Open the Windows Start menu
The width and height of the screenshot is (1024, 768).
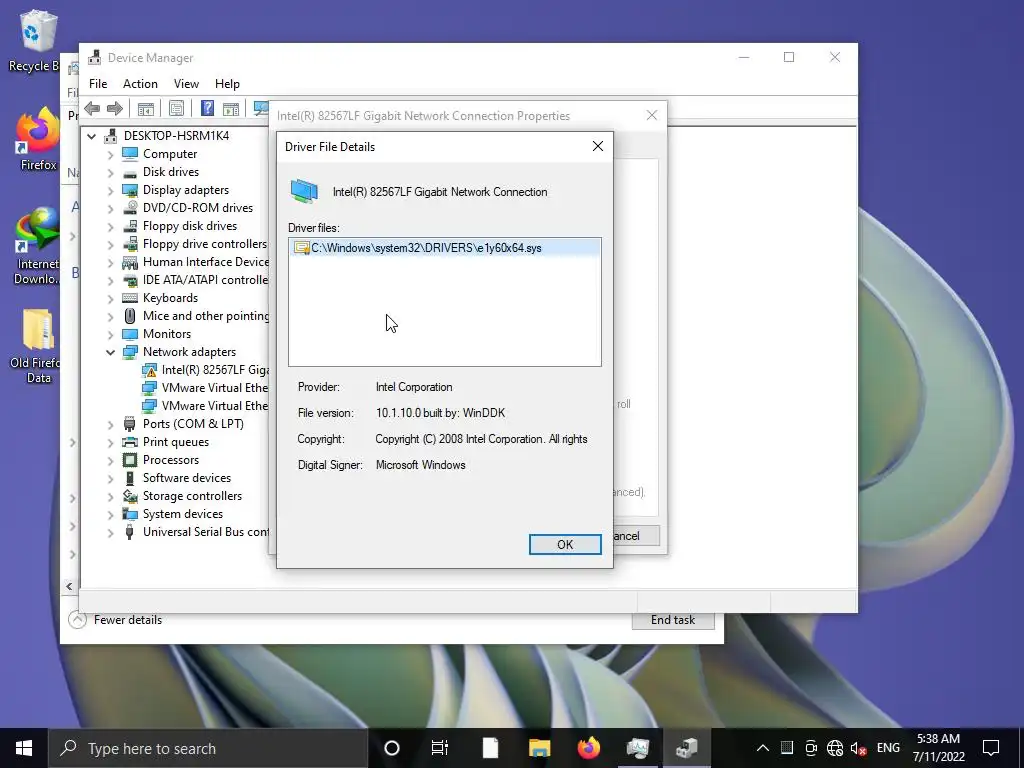(24, 748)
